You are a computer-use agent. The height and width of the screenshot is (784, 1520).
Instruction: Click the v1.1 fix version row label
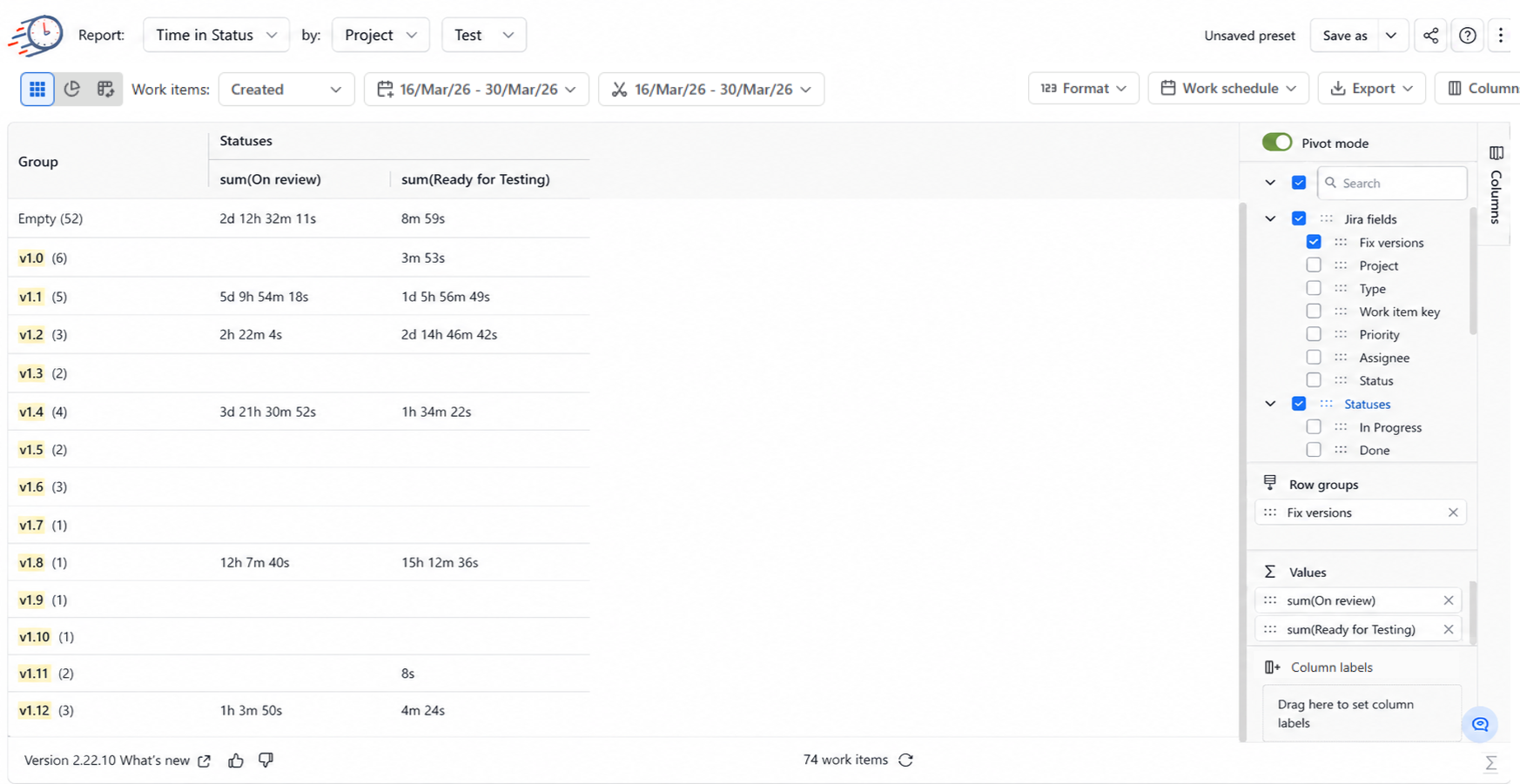[x=30, y=297]
